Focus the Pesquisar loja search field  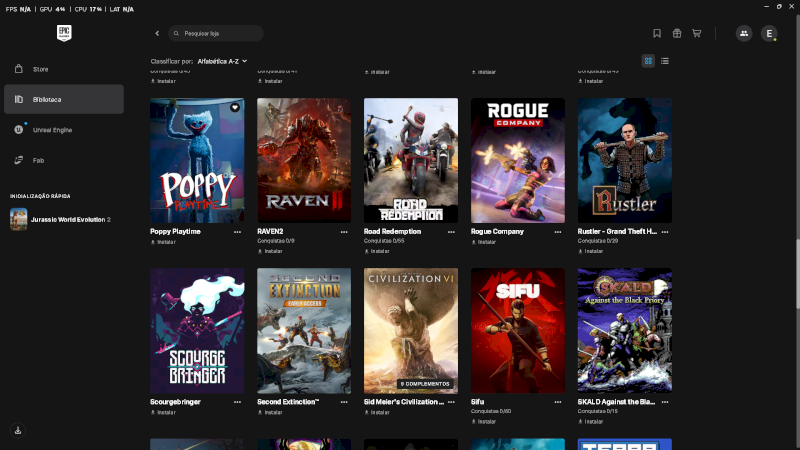[216, 33]
